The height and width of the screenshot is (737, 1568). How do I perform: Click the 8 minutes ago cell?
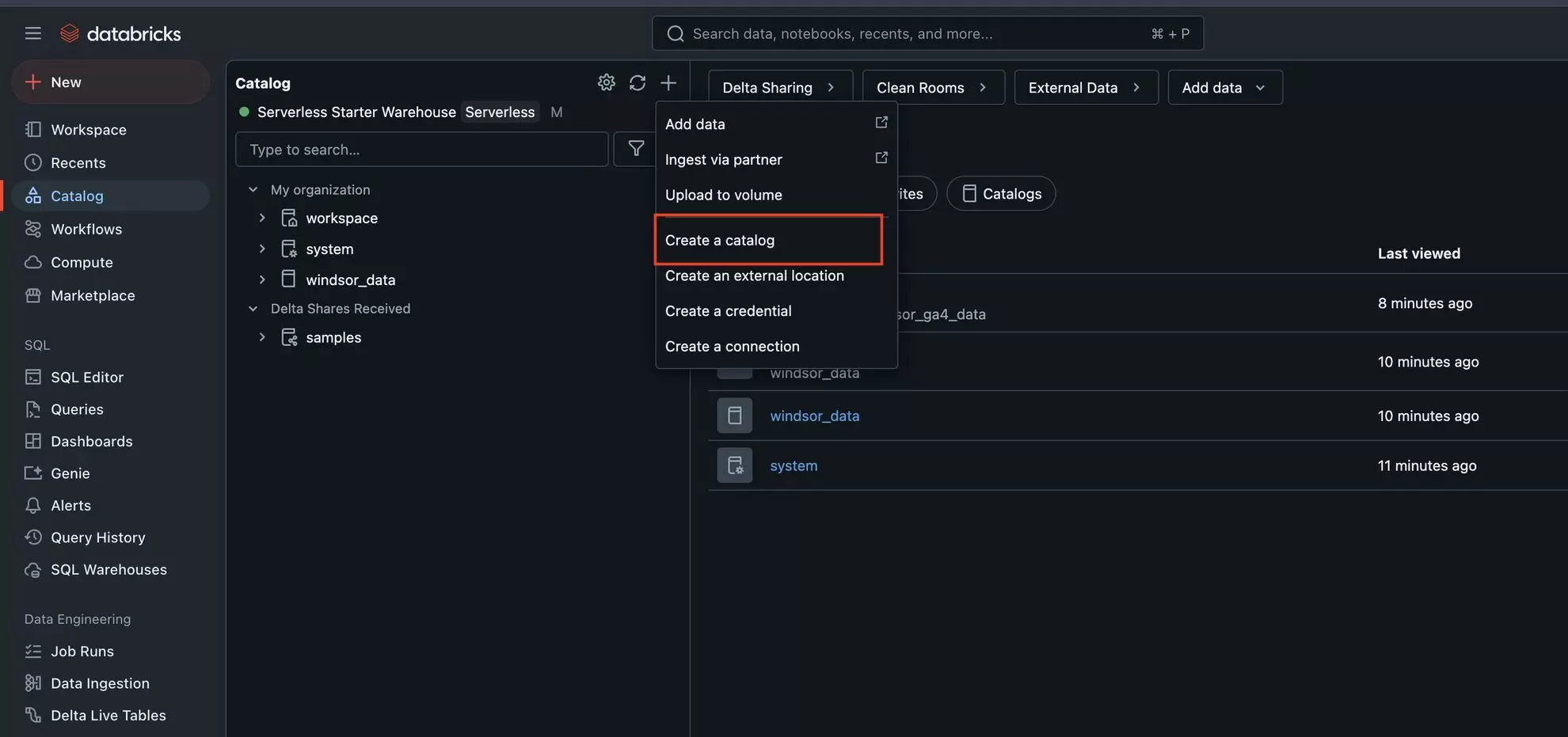coord(1425,303)
